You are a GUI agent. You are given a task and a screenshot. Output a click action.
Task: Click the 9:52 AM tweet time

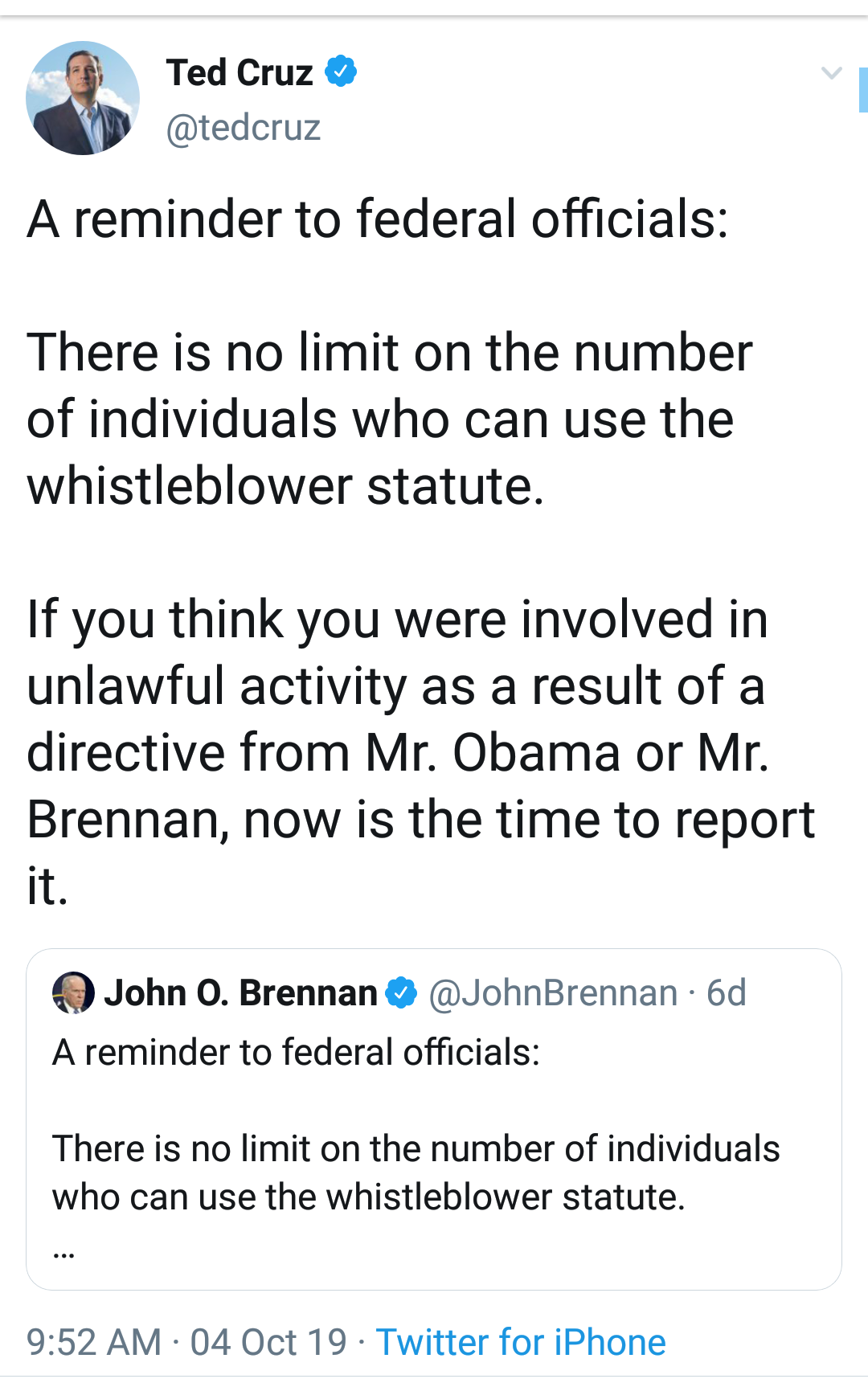[x=94, y=1342]
